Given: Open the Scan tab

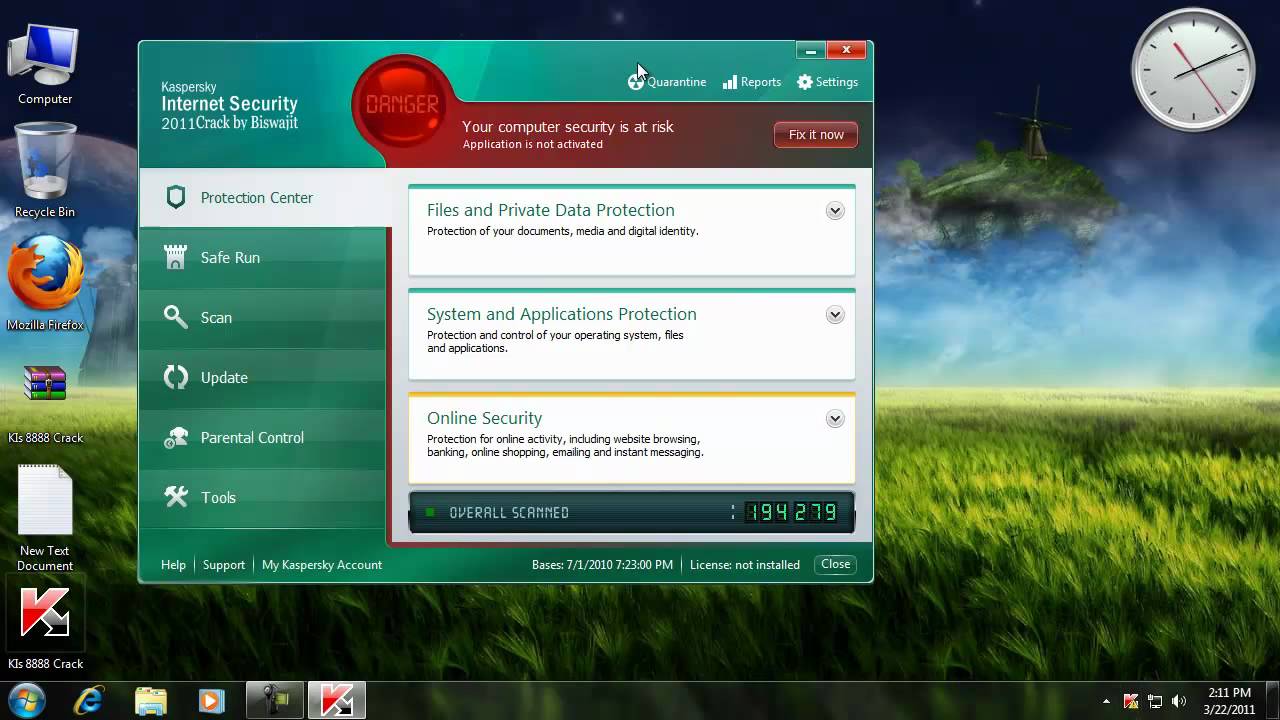Looking at the screenshot, I should coord(263,318).
